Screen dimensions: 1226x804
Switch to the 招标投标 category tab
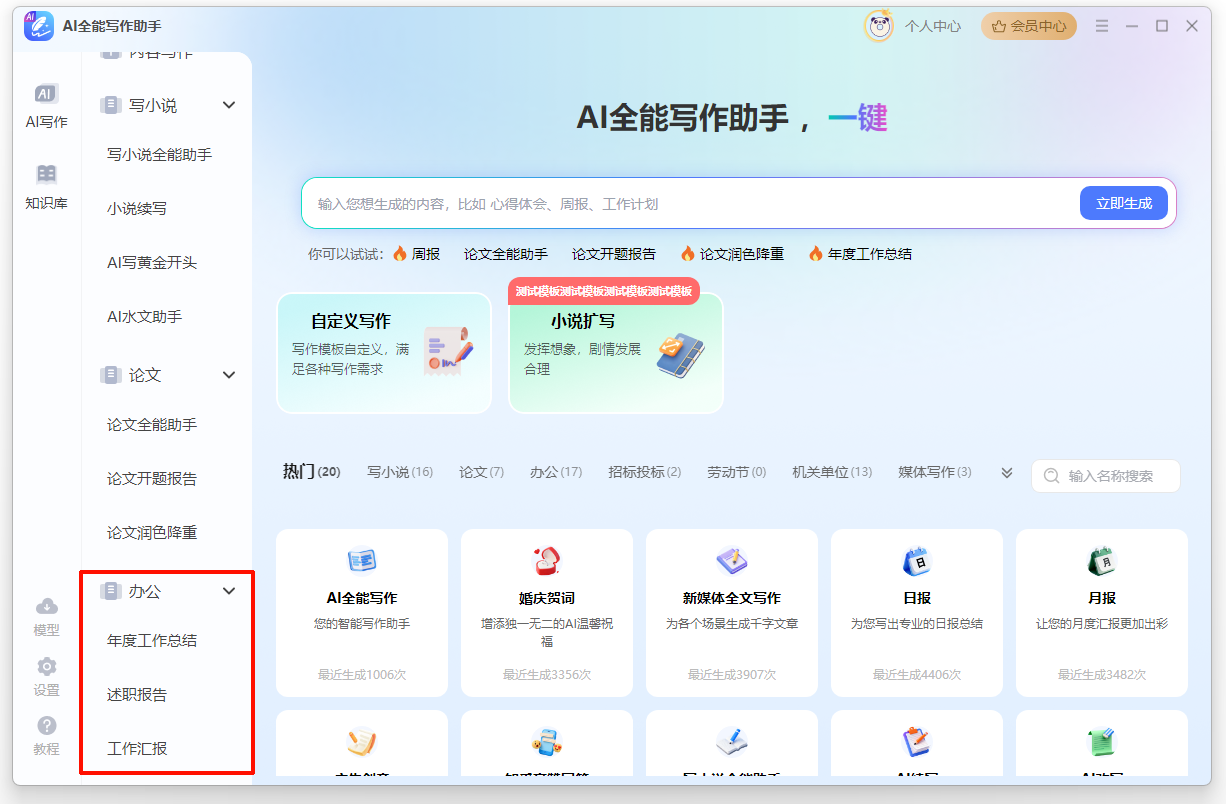[644, 472]
